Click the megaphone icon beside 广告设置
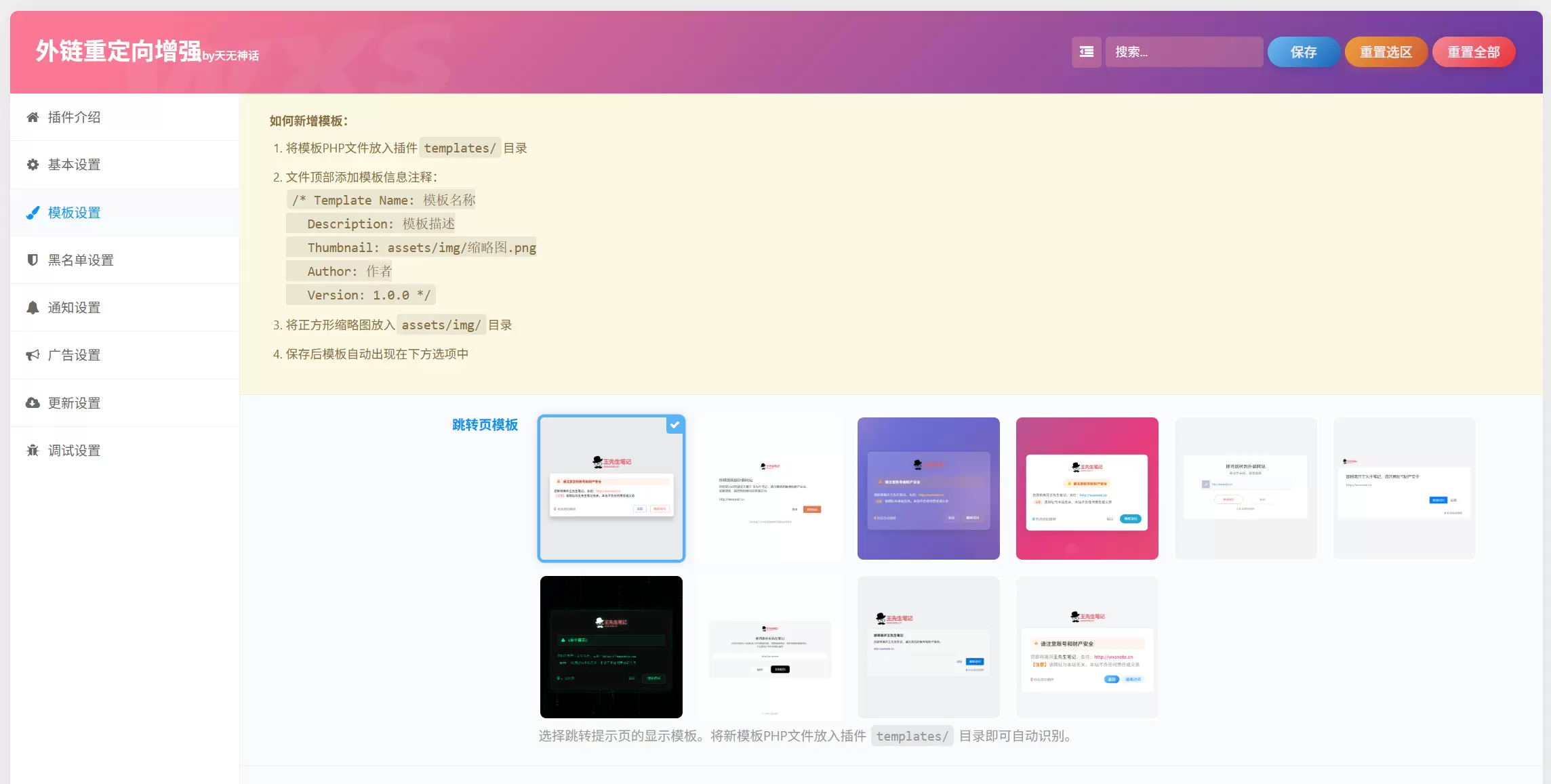 (33, 355)
